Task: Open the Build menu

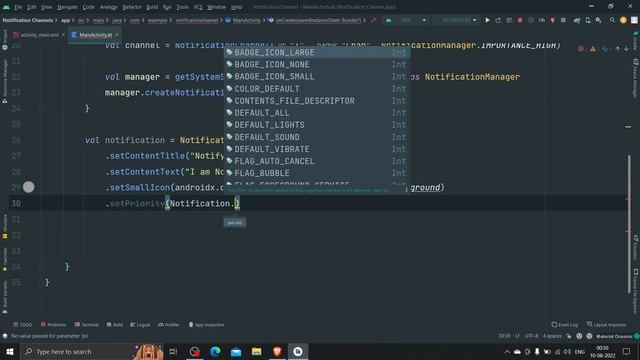Action: click(152, 7)
